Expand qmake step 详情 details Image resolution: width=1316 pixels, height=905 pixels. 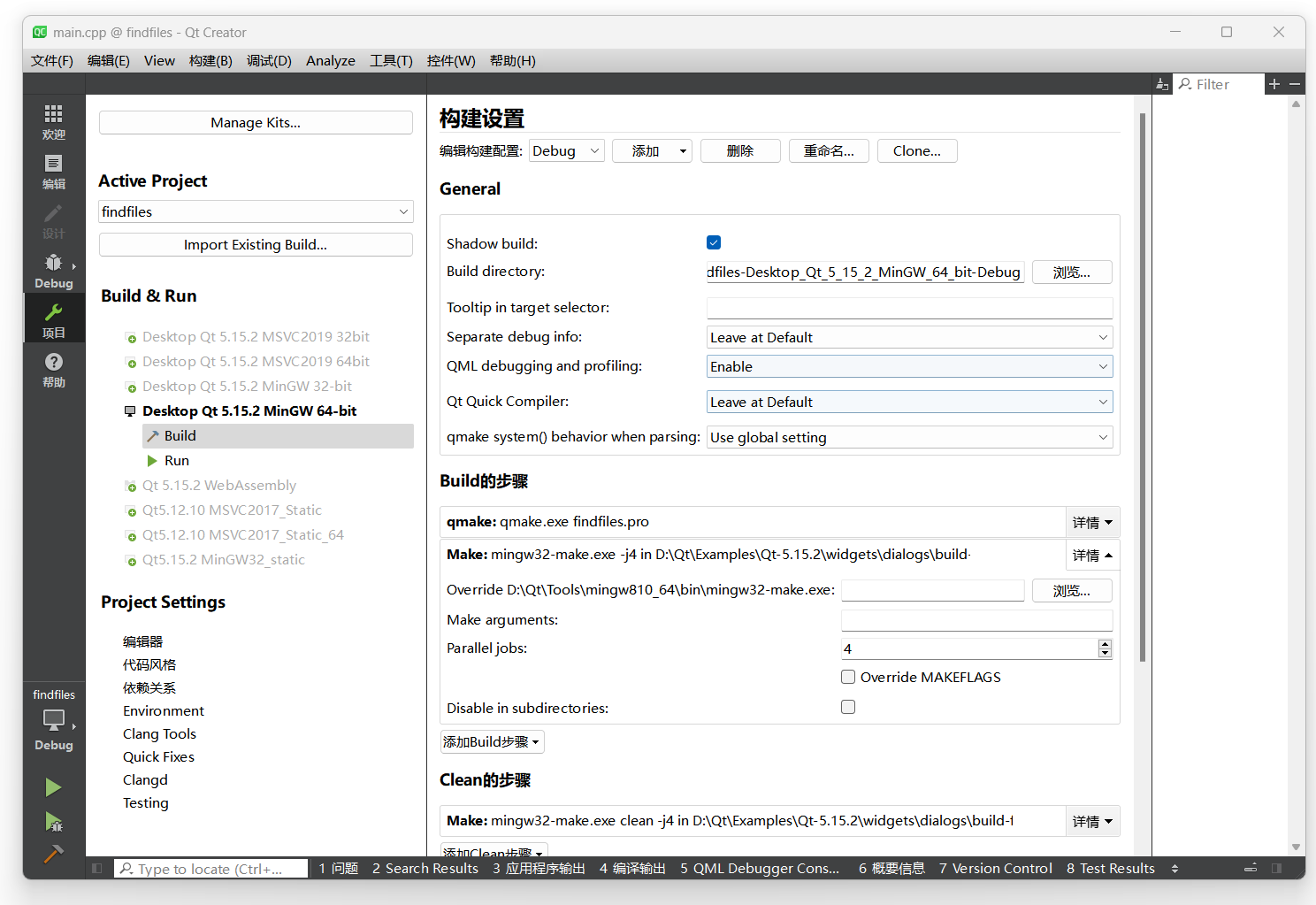coord(1092,523)
